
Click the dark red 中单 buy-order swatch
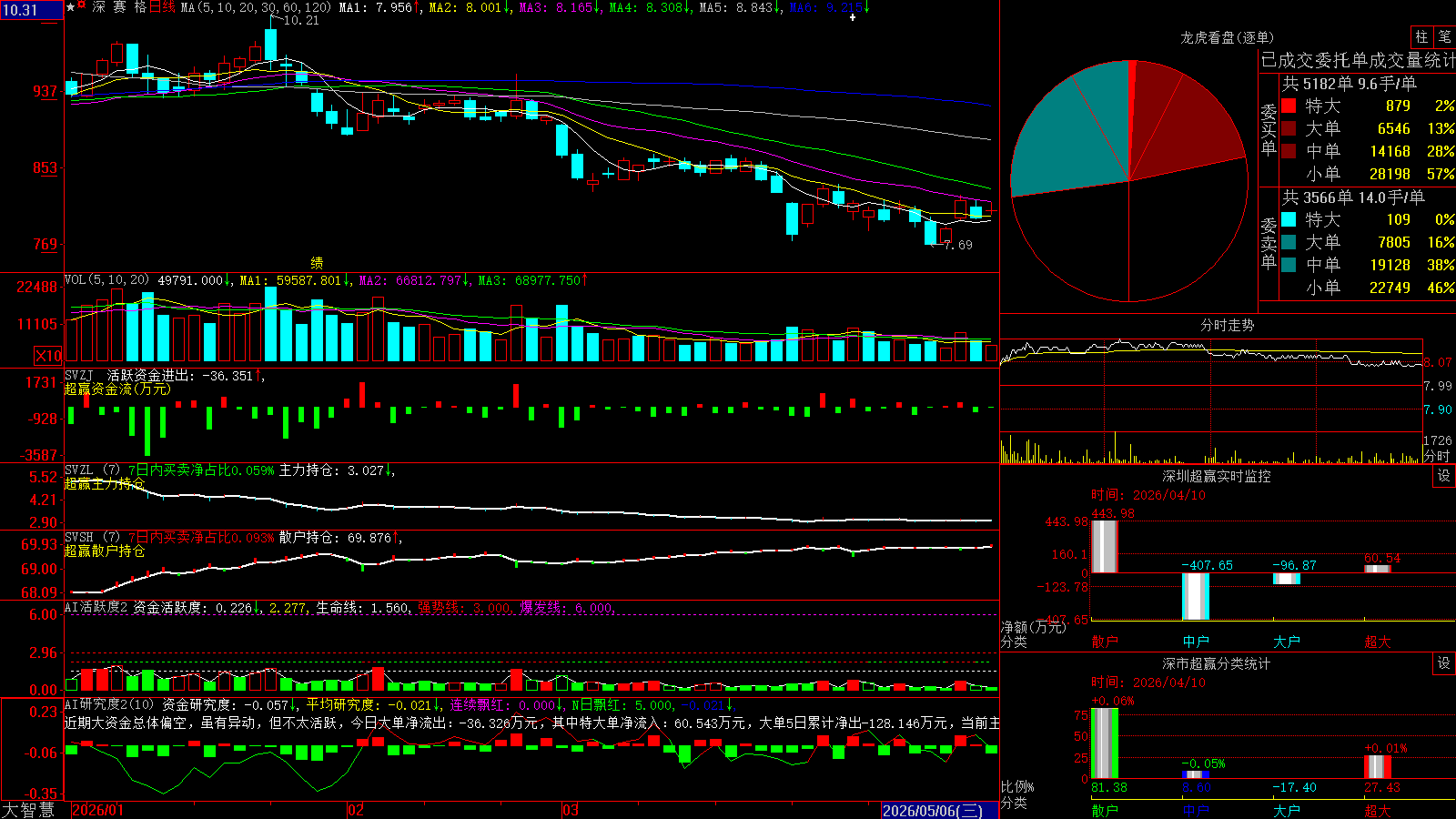click(x=1289, y=151)
